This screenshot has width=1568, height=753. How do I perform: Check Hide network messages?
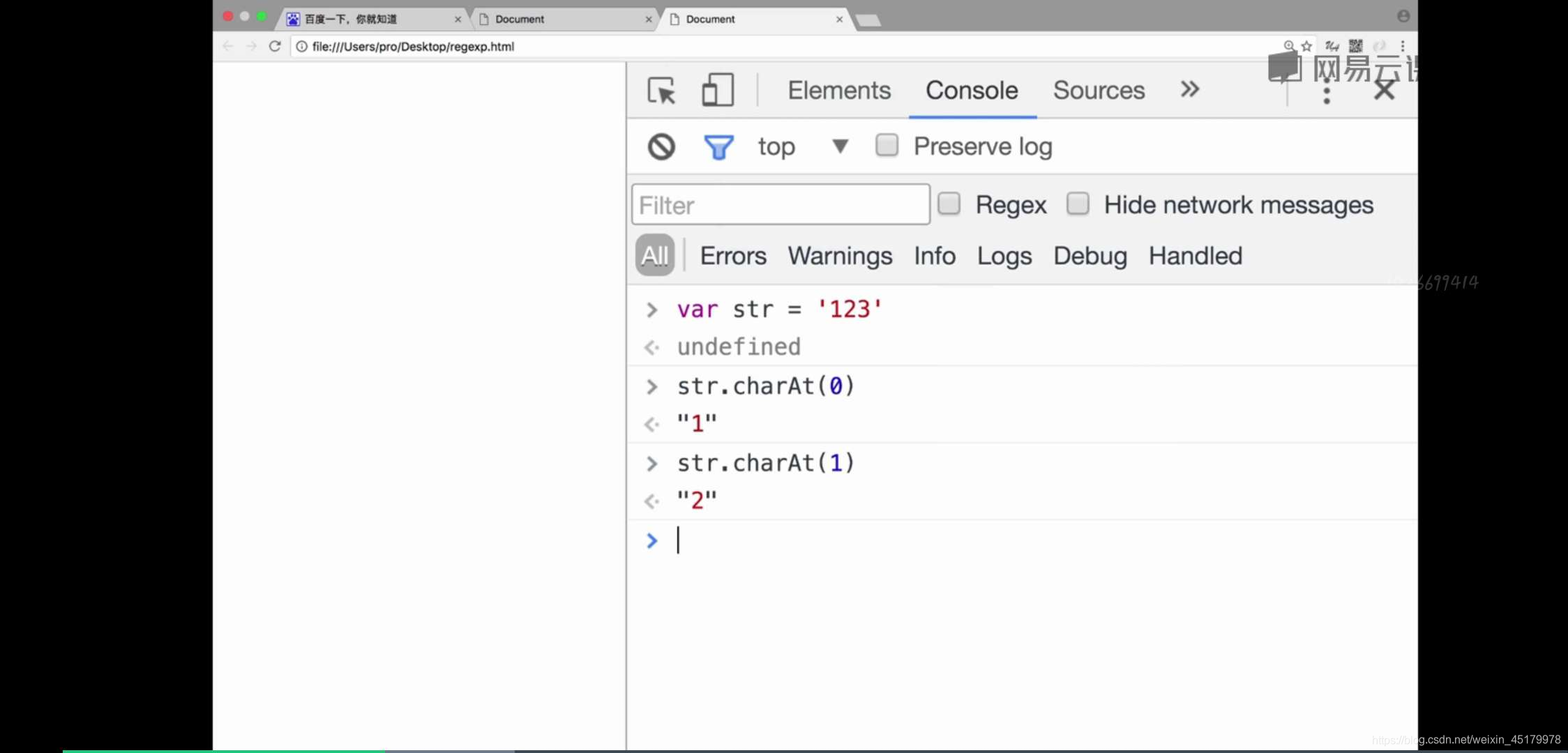coord(1078,204)
